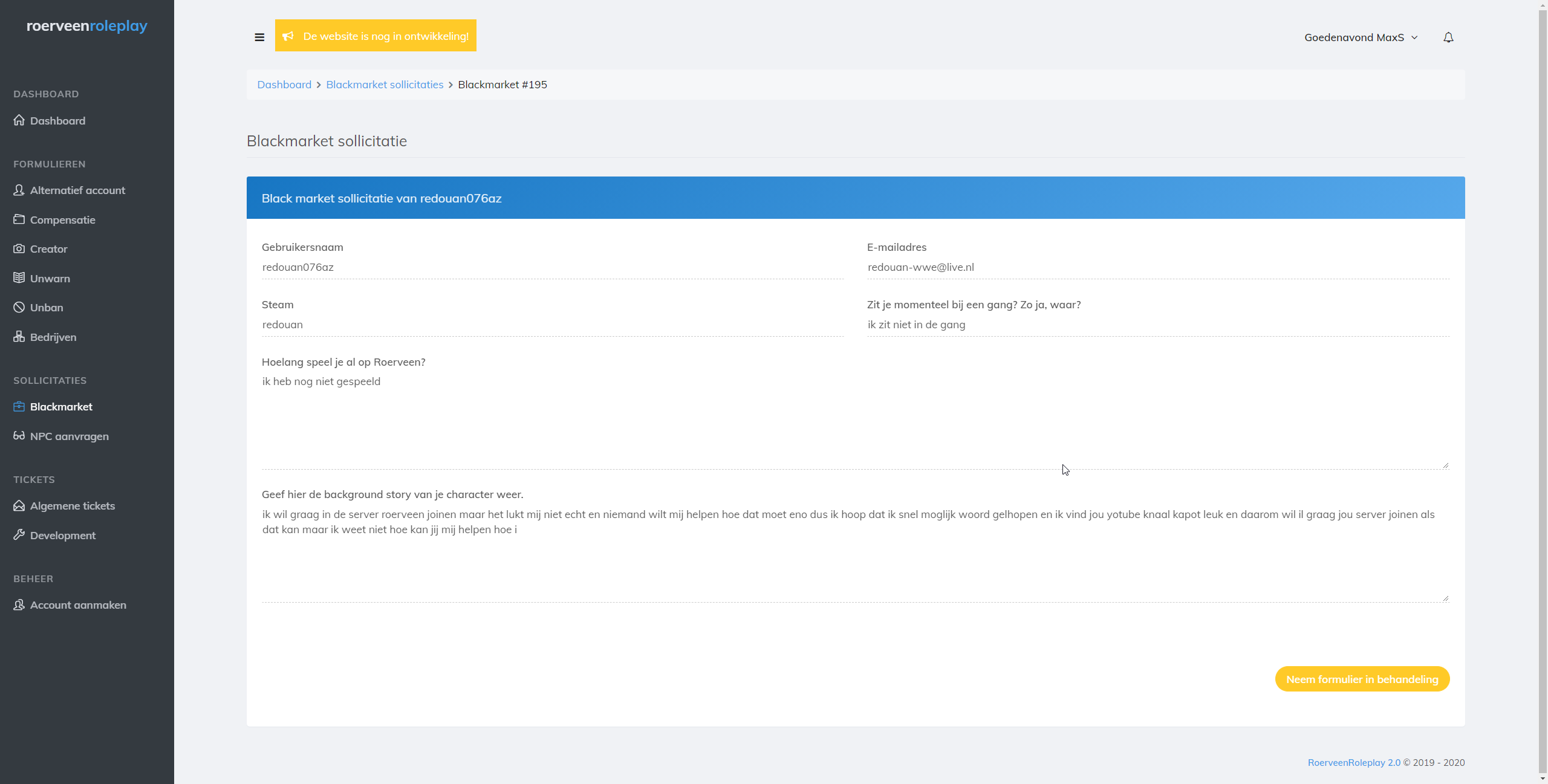Open Compensatie in the sidebar menu
The image size is (1548, 784).
[63, 220]
